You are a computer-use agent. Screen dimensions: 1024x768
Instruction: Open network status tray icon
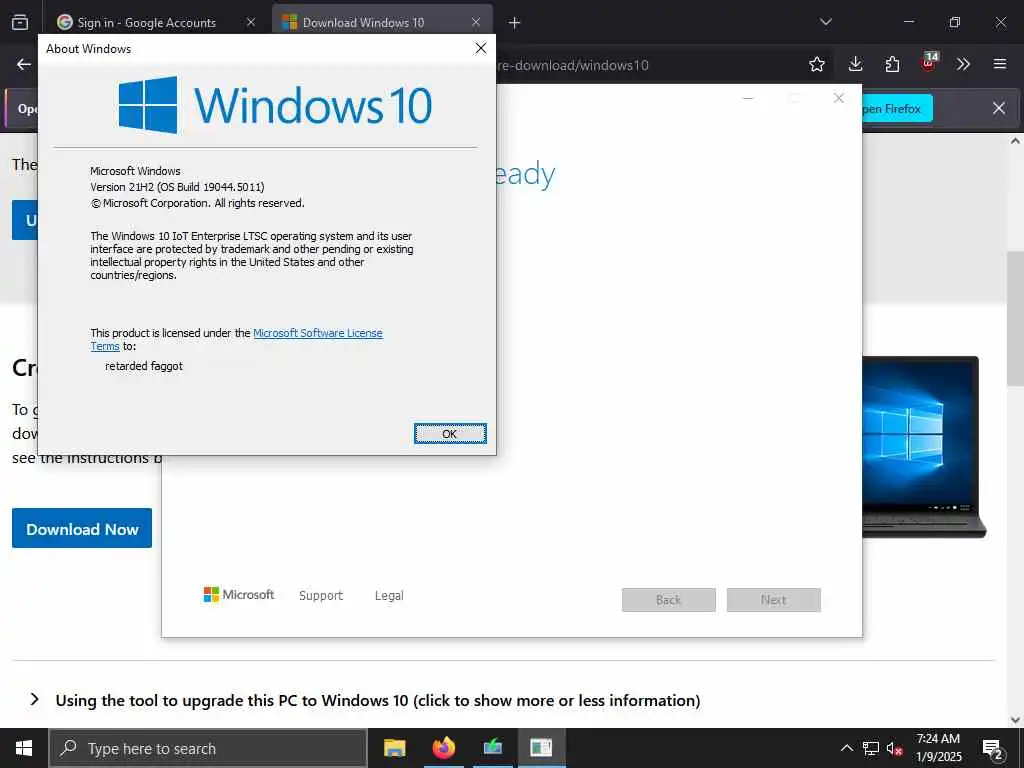click(871, 748)
